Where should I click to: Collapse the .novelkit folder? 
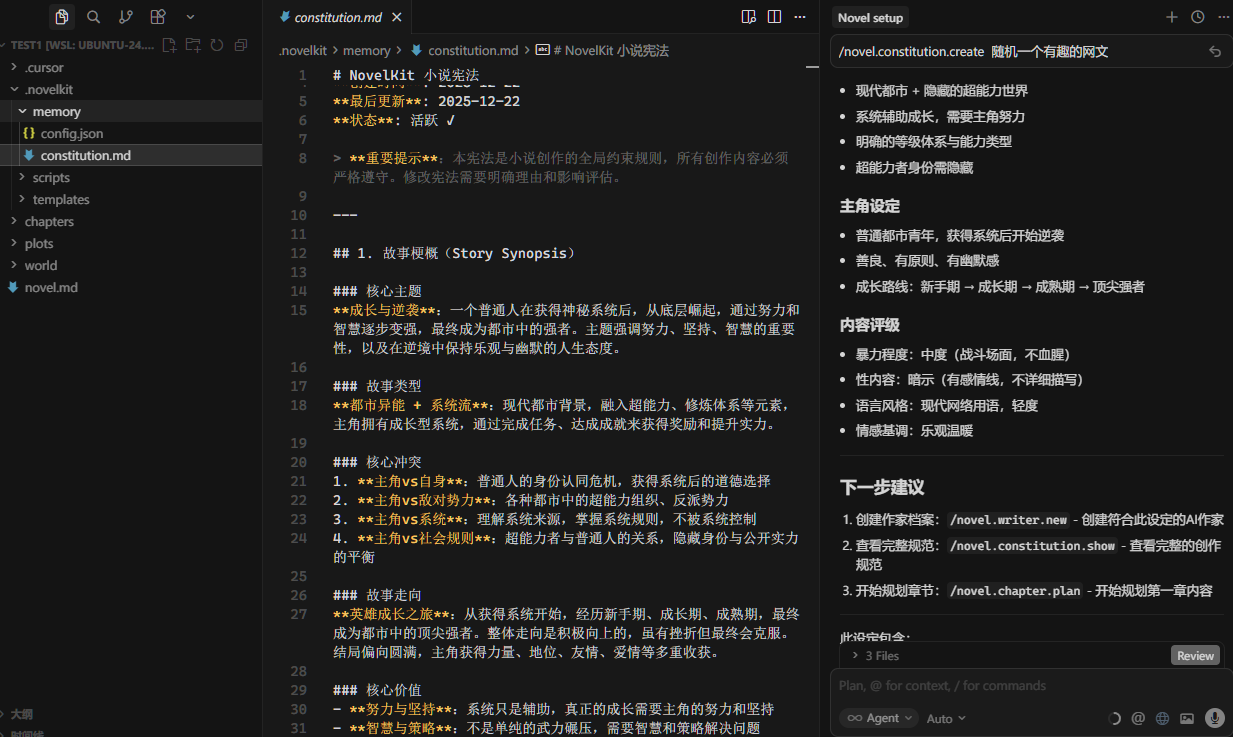pyautogui.click(x=131, y=90)
